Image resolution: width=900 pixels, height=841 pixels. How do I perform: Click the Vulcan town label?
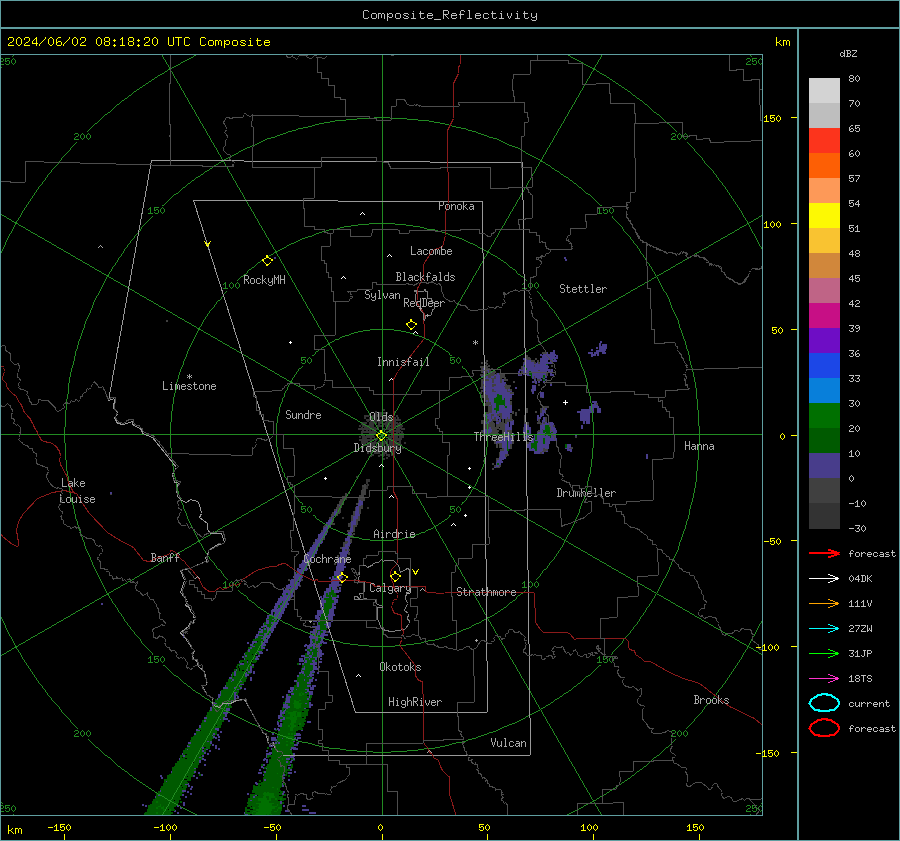tap(509, 743)
